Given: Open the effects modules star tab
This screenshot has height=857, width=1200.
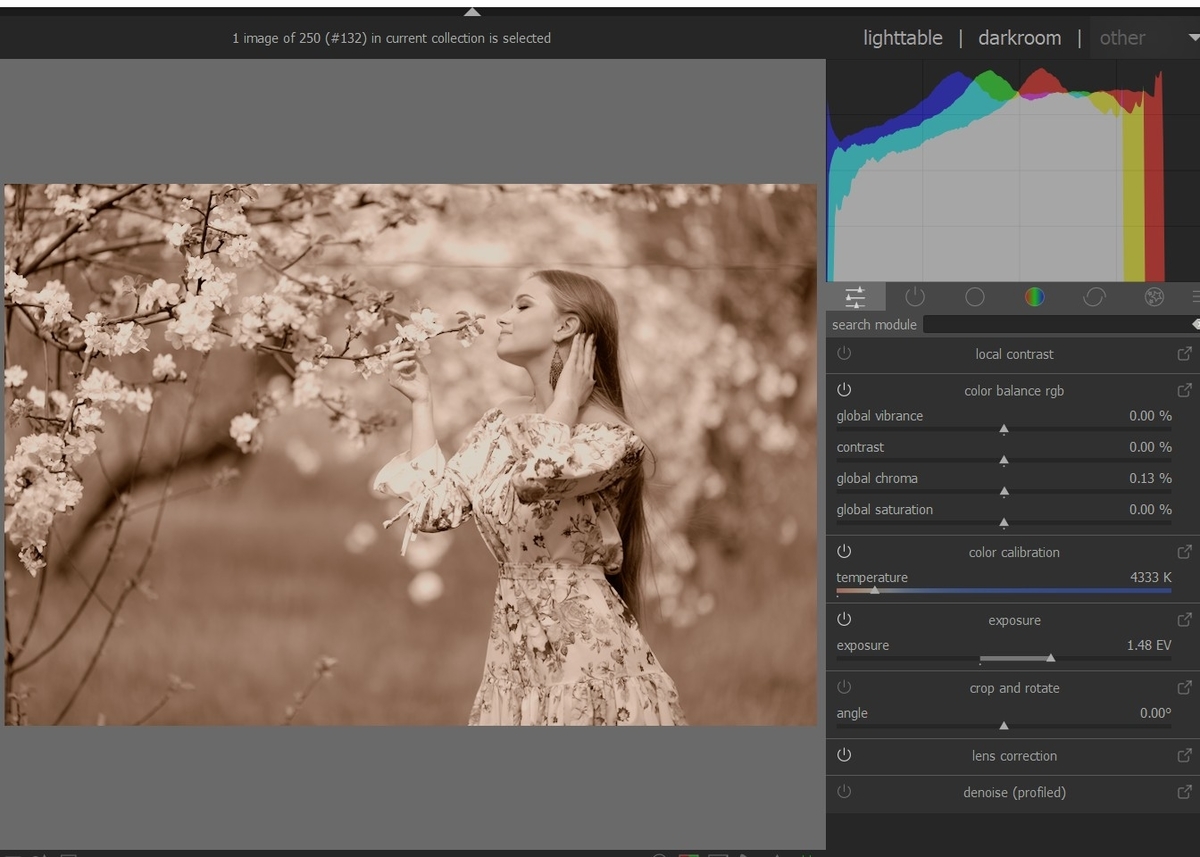Looking at the screenshot, I should [1154, 297].
